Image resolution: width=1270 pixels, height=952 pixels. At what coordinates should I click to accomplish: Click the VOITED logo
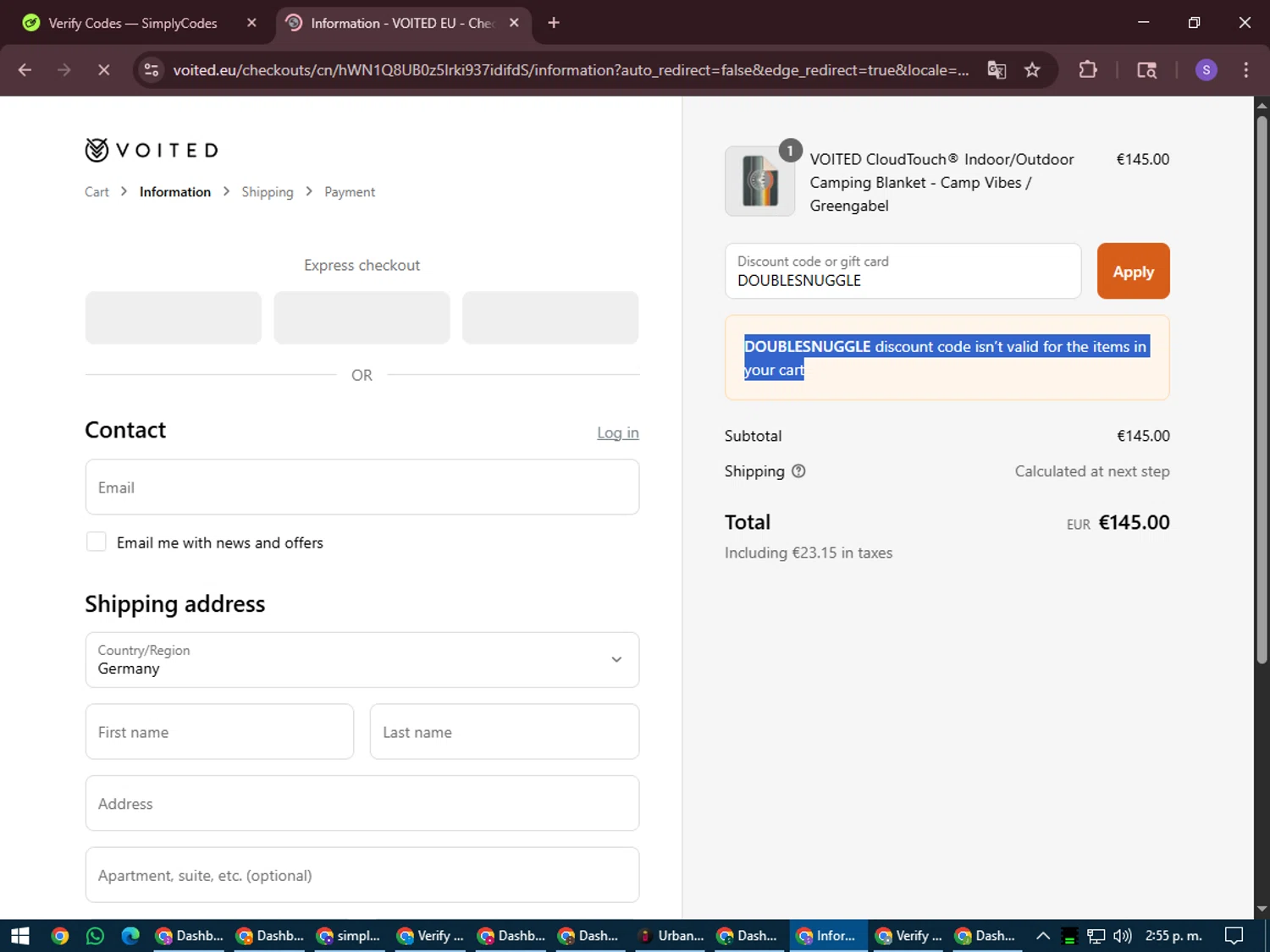click(152, 150)
